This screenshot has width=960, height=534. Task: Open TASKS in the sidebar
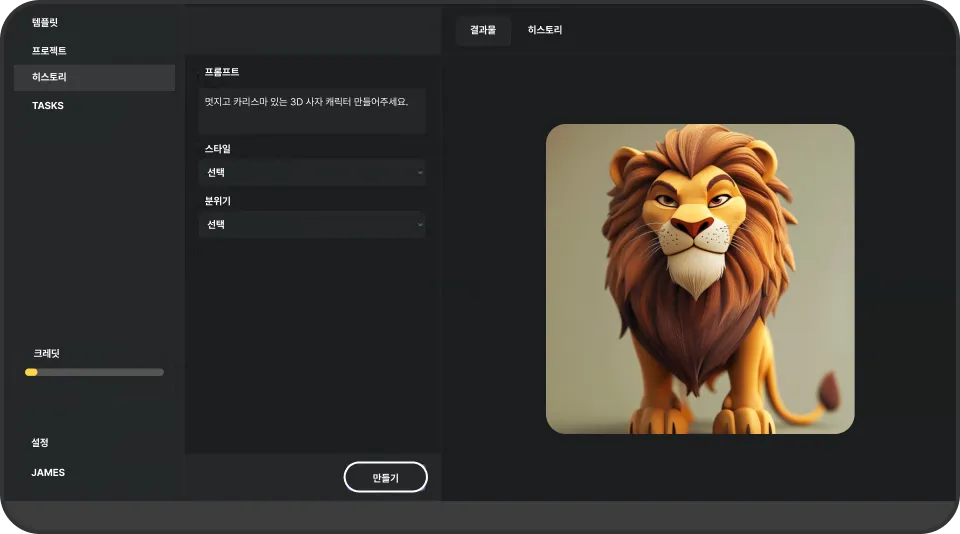click(48, 105)
